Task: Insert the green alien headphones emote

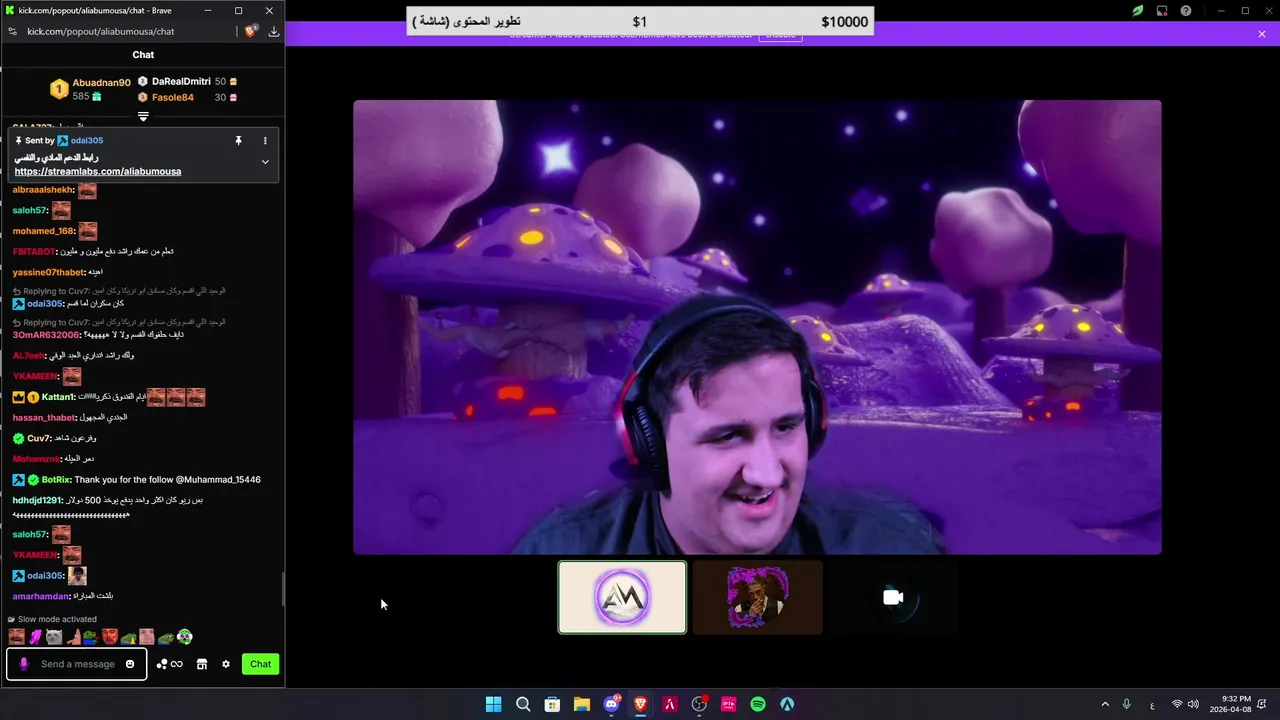Action: (x=185, y=637)
